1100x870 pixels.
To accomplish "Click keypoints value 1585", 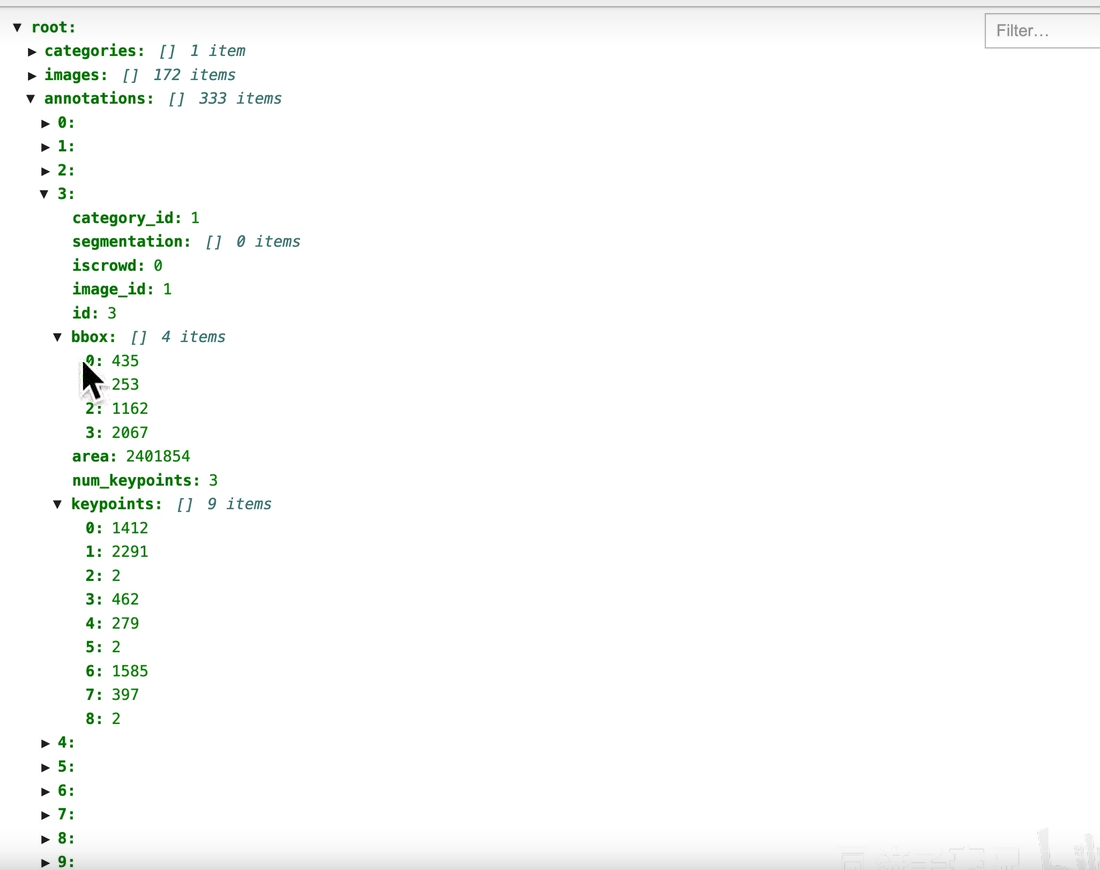I will point(130,671).
